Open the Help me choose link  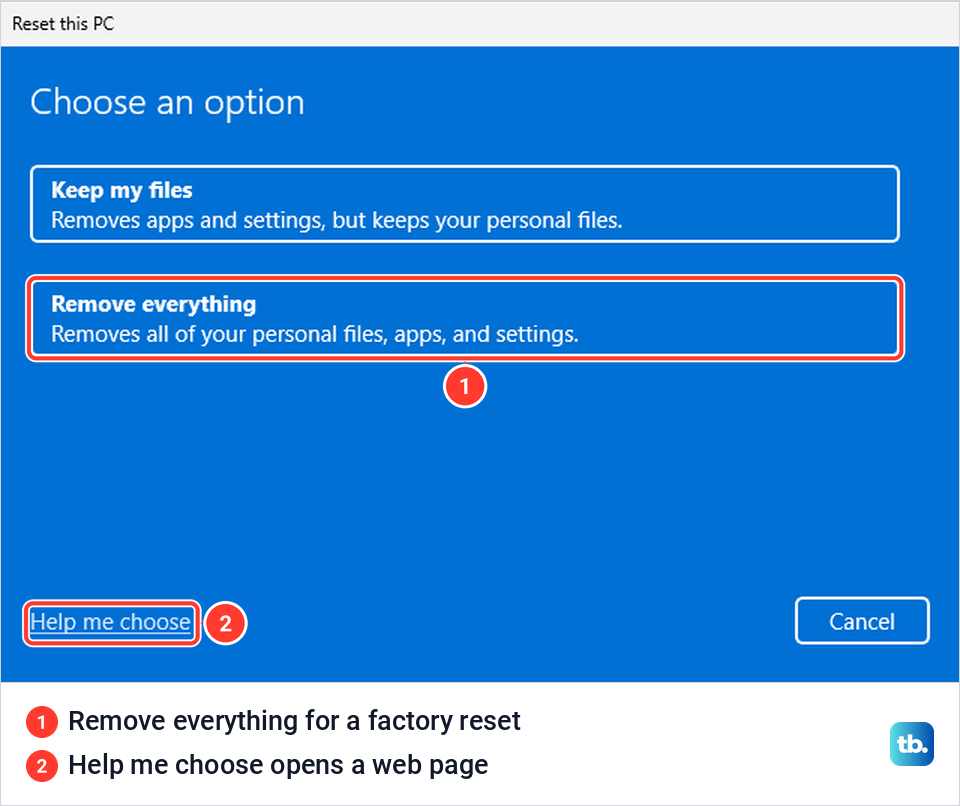point(111,622)
